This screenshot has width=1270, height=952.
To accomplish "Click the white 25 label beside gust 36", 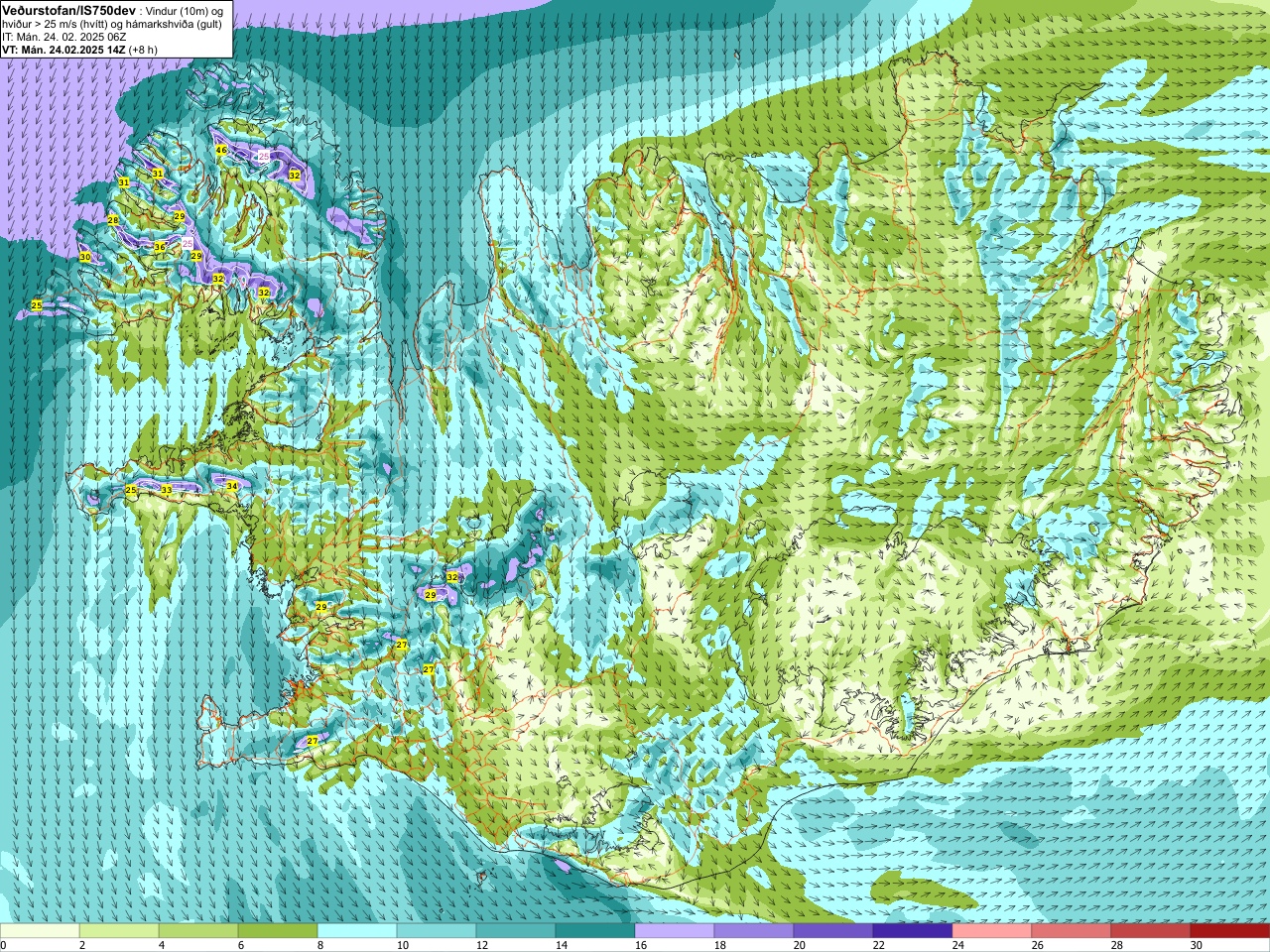I will coord(188,243).
